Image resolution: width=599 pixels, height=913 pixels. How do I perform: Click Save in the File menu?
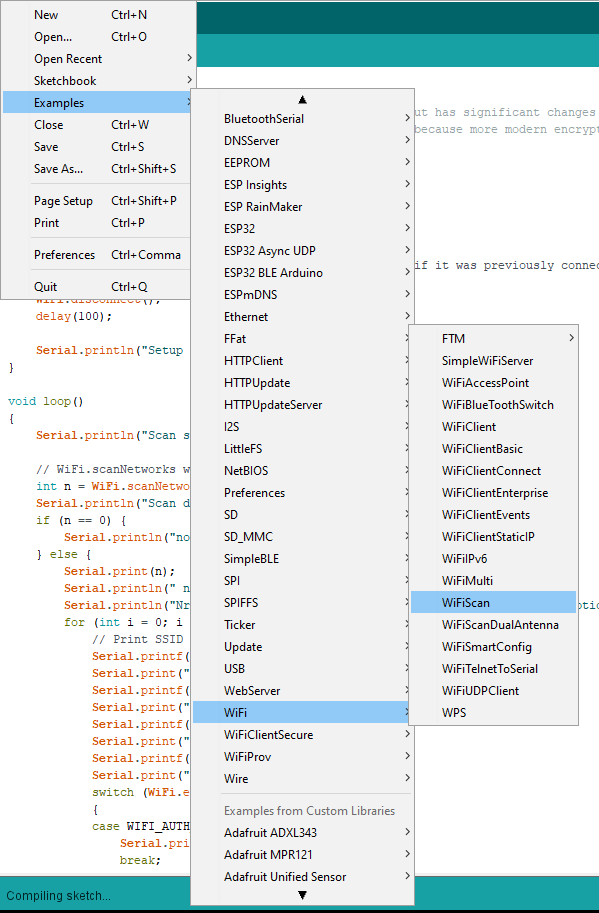click(x=97, y=147)
